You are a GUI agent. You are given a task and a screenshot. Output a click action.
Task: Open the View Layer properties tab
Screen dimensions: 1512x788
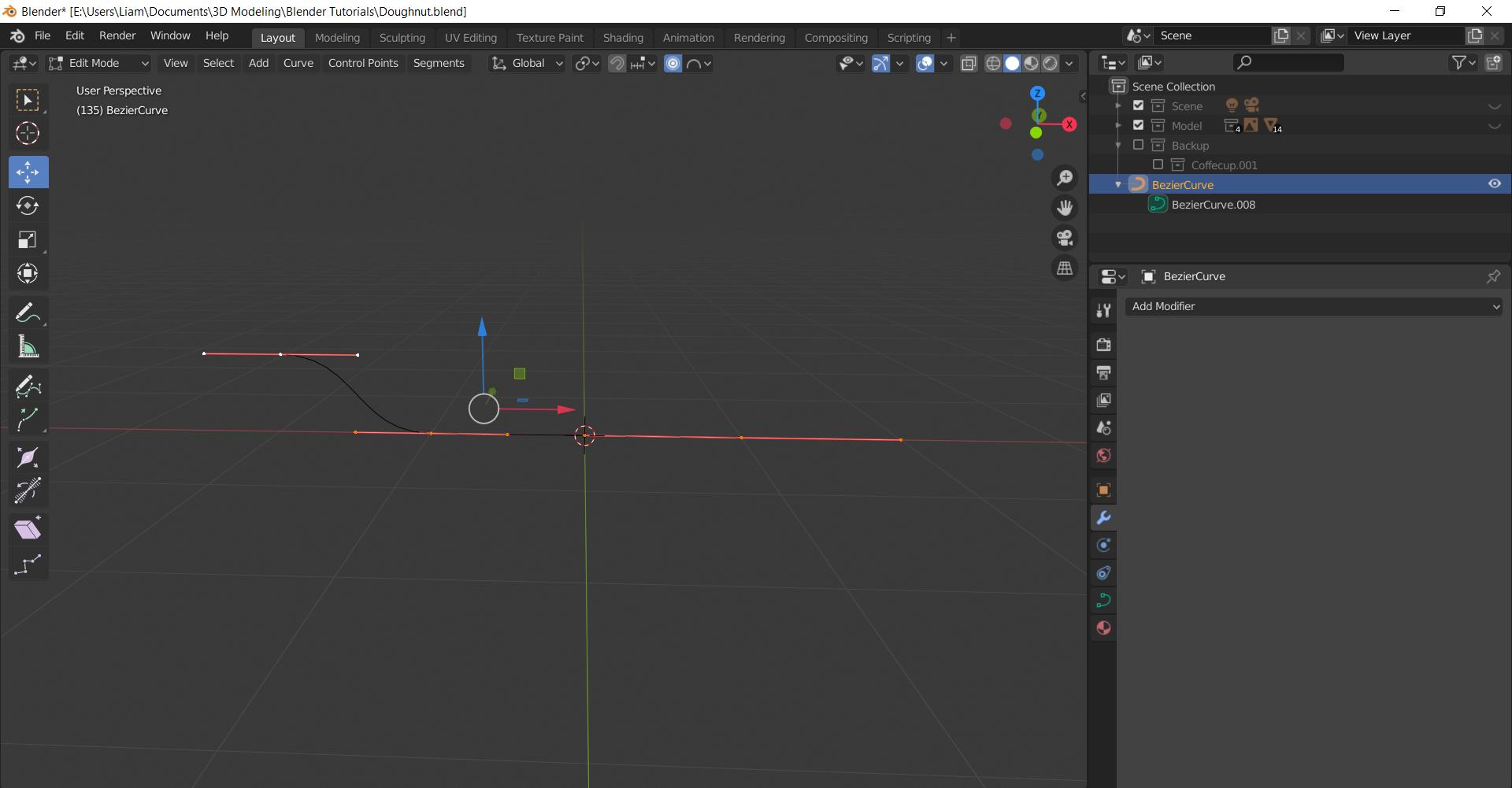1103,400
